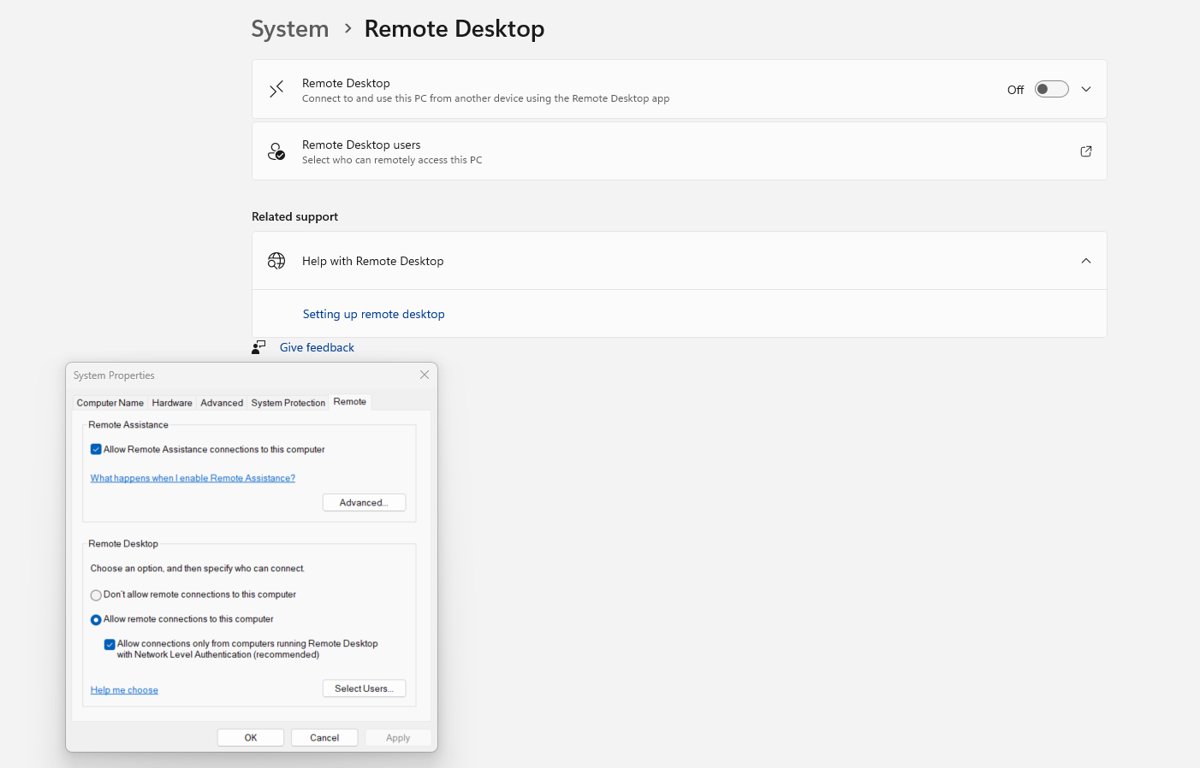1200x768 pixels.
Task: Click the Help with Remote Desktop globe icon
Action: (x=276, y=261)
